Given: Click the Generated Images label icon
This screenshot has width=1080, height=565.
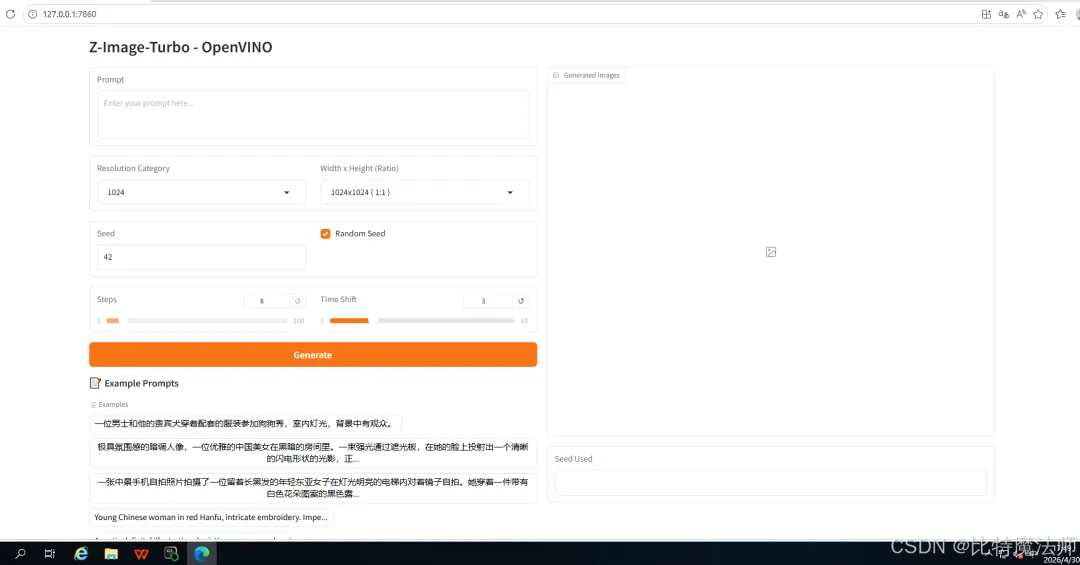Looking at the screenshot, I should 556,75.
